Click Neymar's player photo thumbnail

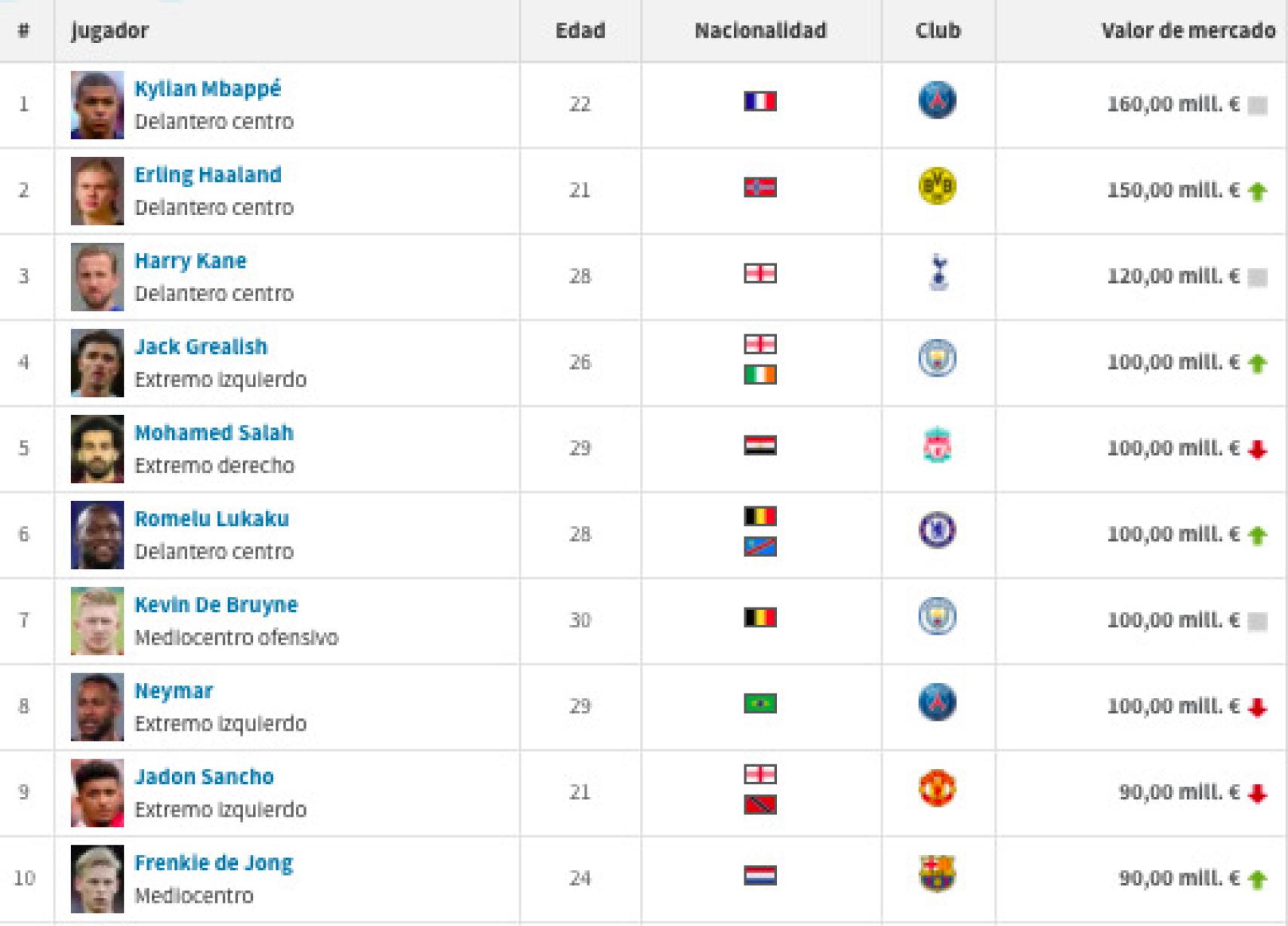click(x=97, y=706)
